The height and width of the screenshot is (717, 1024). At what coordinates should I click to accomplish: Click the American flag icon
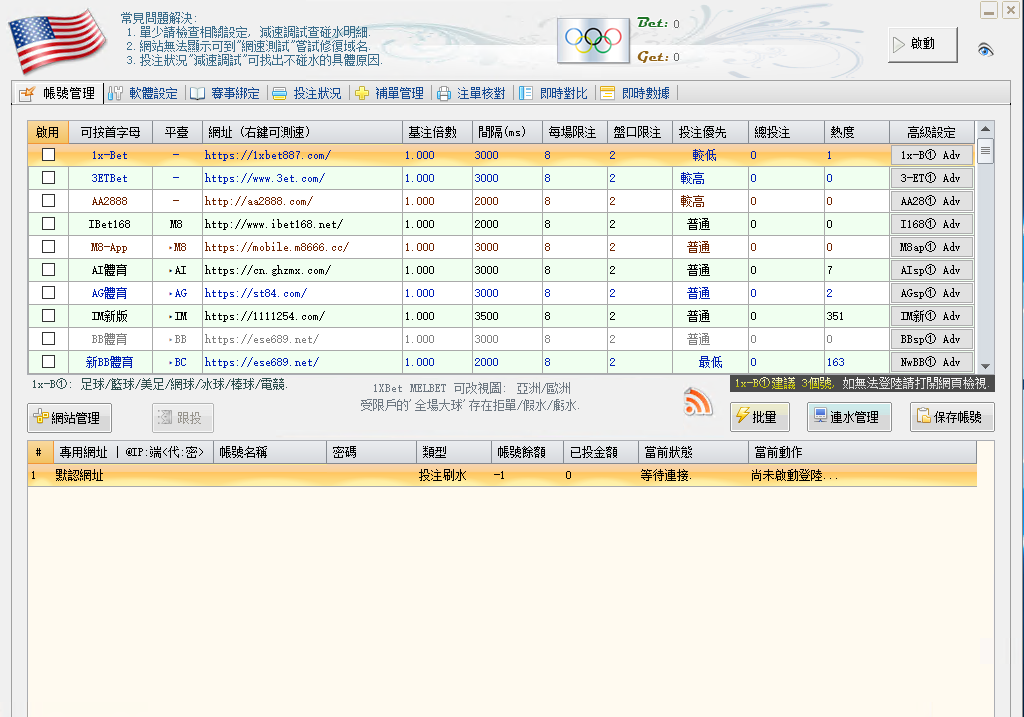[57, 40]
